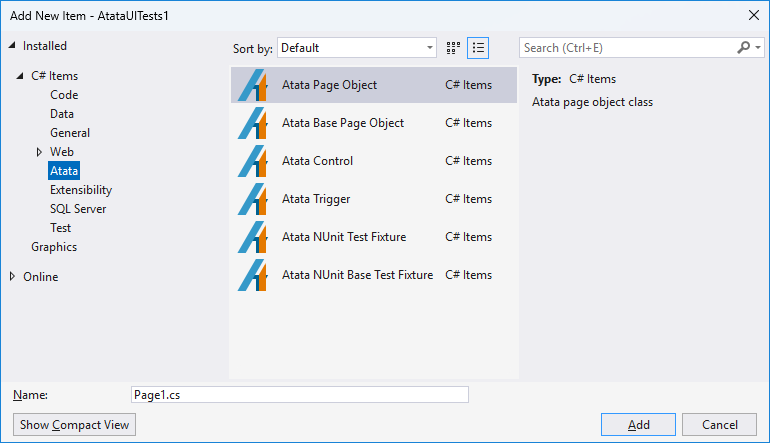770x443 pixels.
Task: Open the Sort by dropdown
Action: coord(357,47)
